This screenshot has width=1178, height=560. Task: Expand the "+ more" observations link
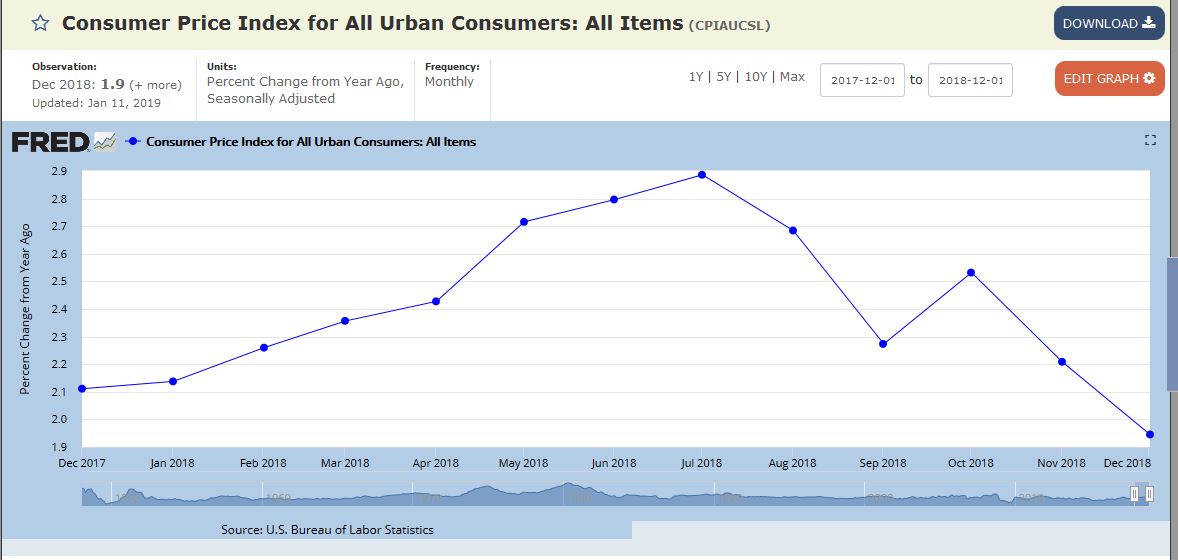155,85
